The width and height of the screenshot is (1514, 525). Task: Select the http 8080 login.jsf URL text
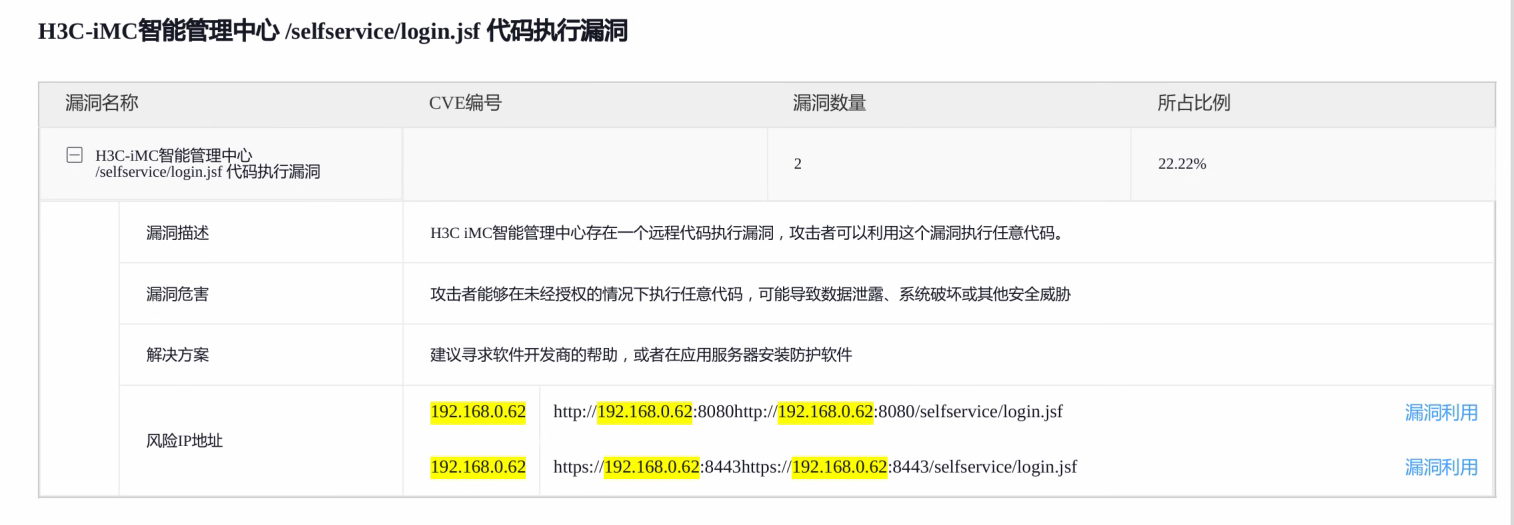808,412
